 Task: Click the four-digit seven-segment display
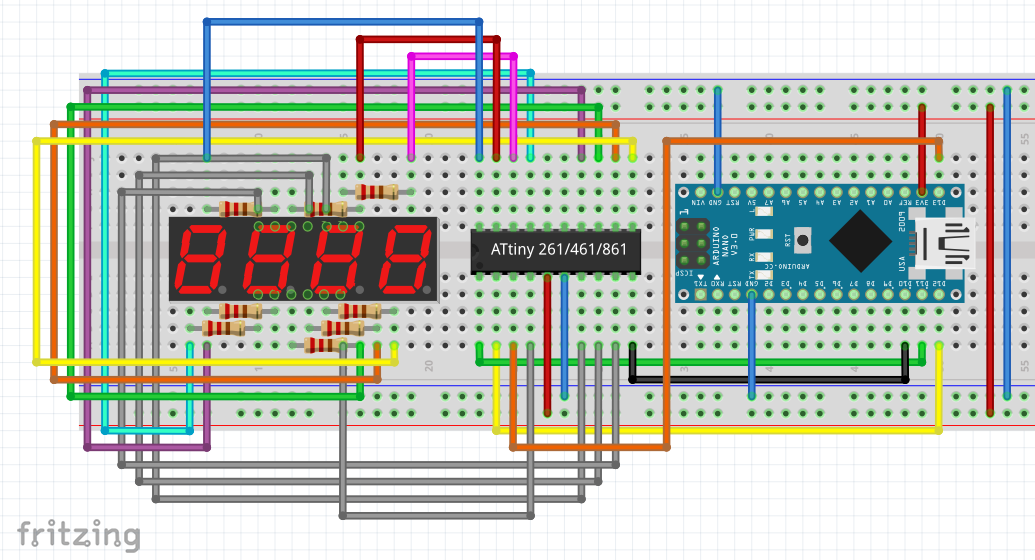pos(303,258)
